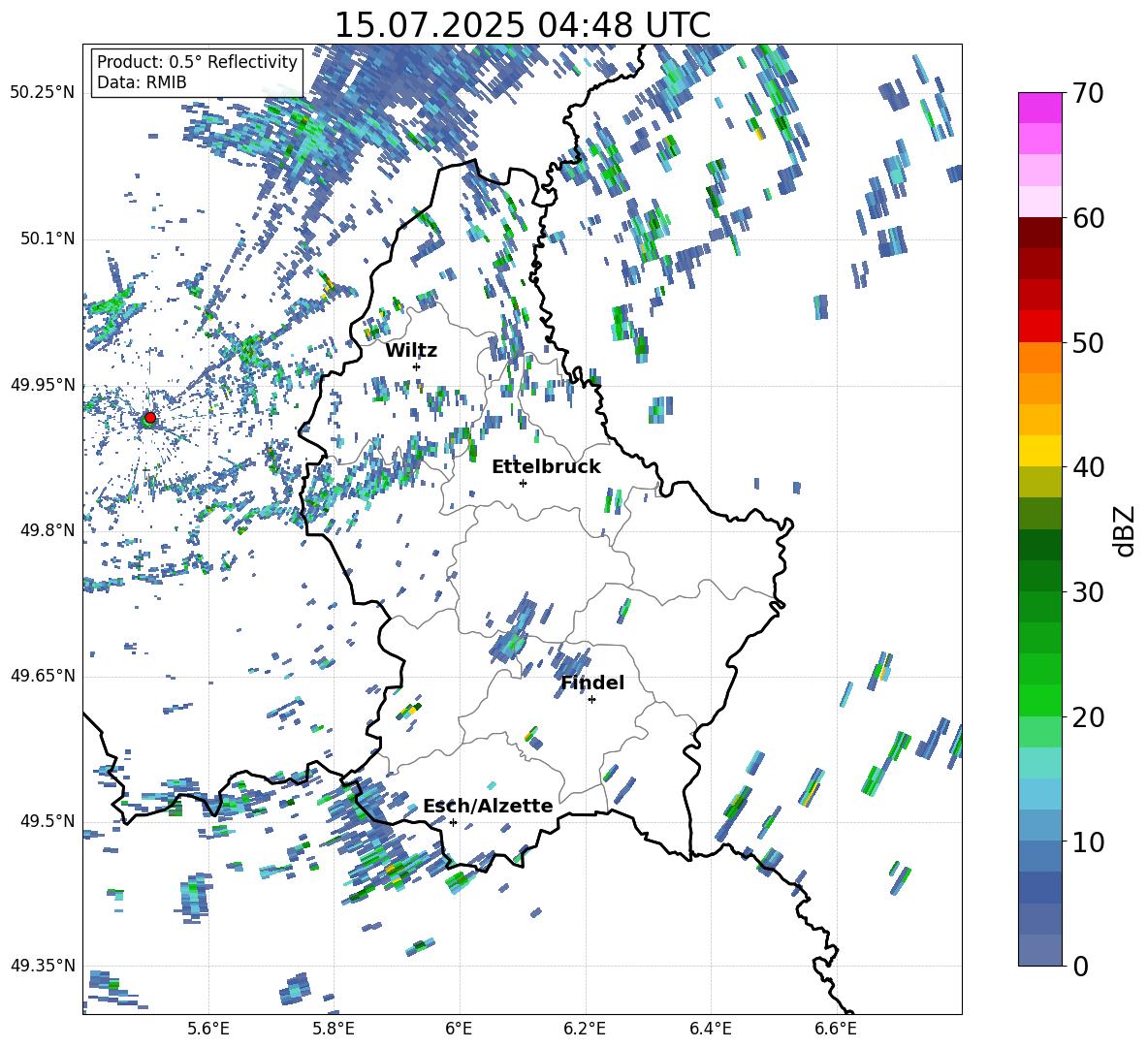This screenshot has width=1148, height=1048.
Task: Click the 5.8°E longitude label
Action: tap(334, 1029)
